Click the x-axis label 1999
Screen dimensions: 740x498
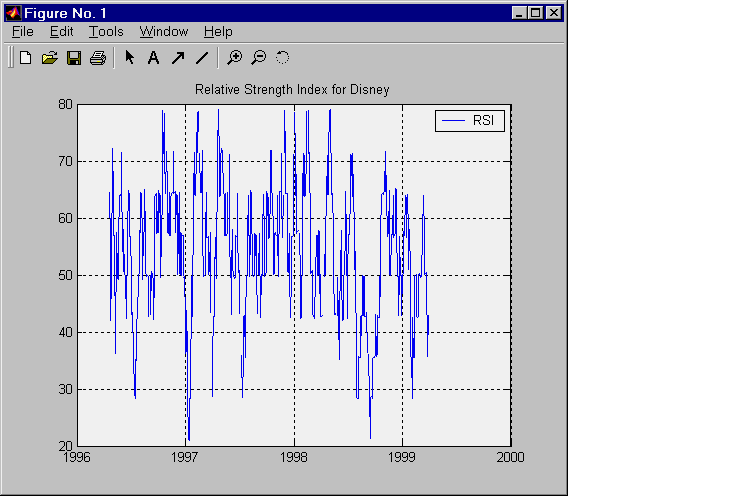point(402,457)
